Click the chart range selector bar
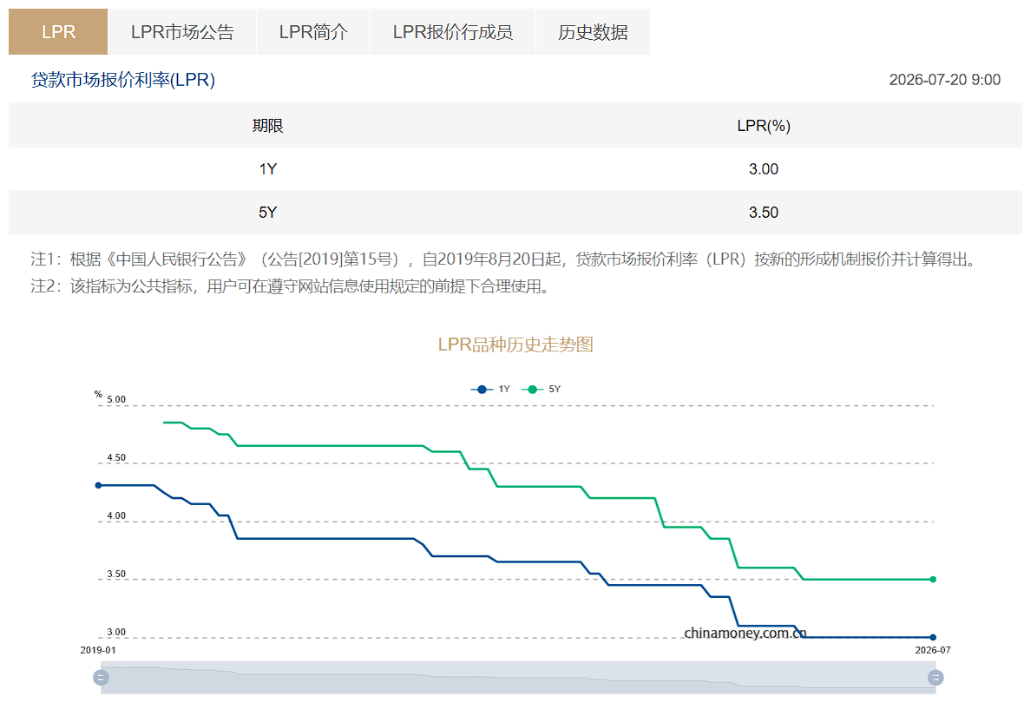Screen dimensions: 1024x724 [x=518, y=678]
